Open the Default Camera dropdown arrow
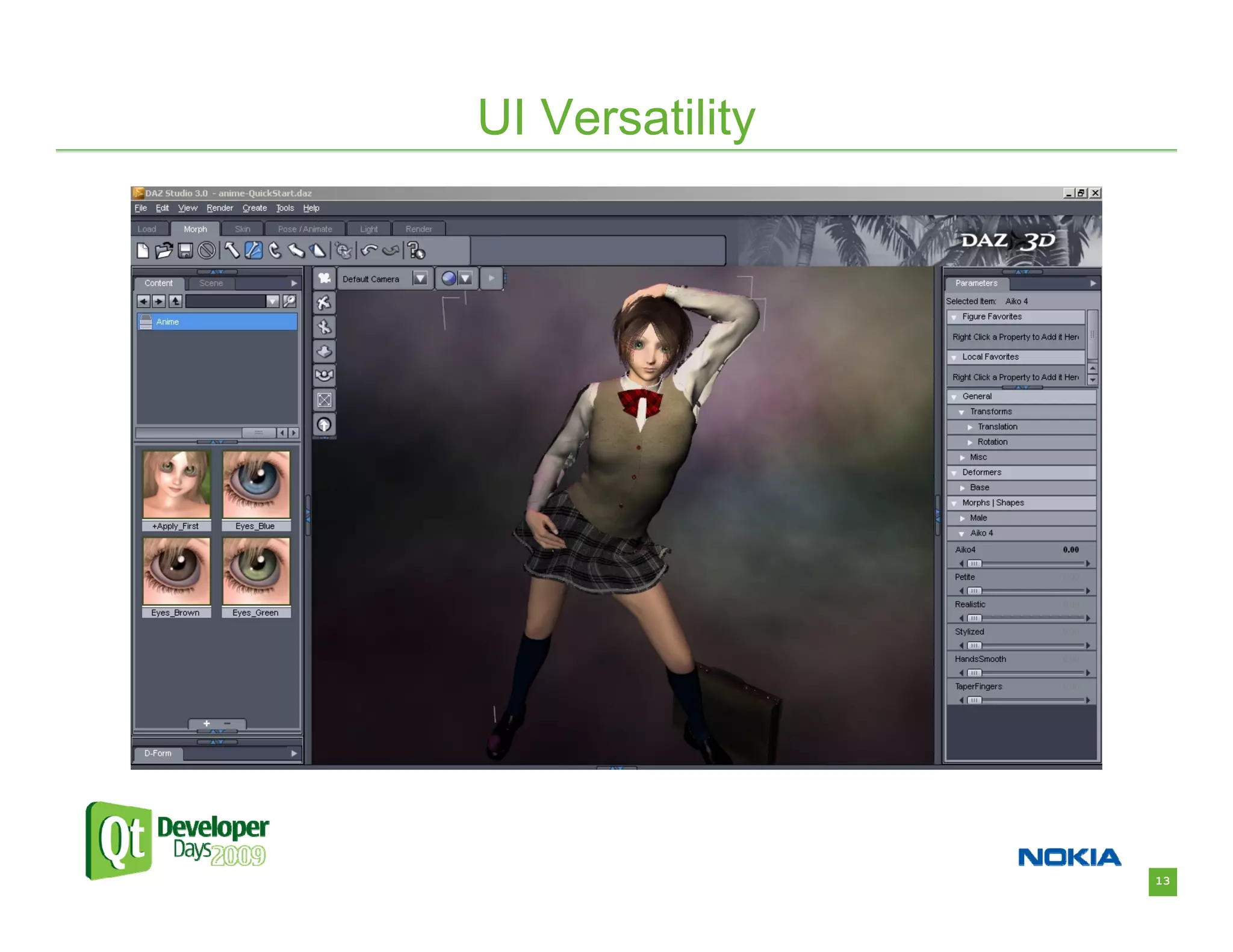The height and width of the screenshot is (952, 1233). [420, 279]
